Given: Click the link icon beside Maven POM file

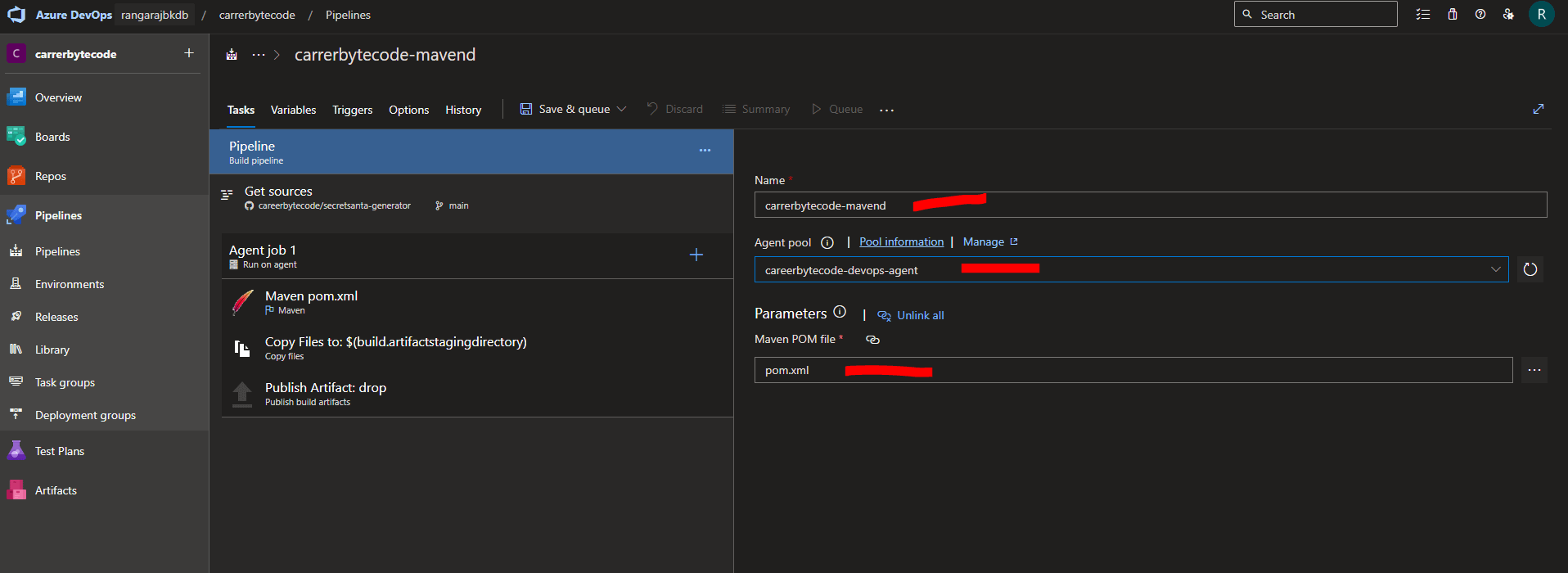Looking at the screenshot, I should [x=873, y=340].
